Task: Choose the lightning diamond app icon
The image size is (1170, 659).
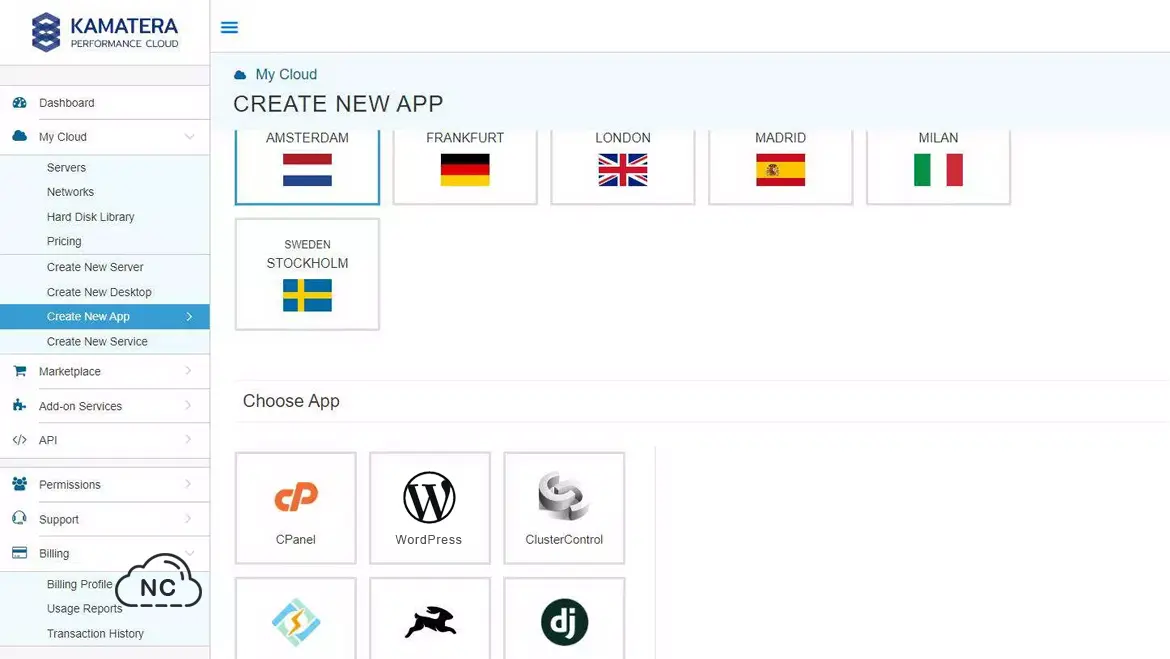Action: tap(296, 622)
